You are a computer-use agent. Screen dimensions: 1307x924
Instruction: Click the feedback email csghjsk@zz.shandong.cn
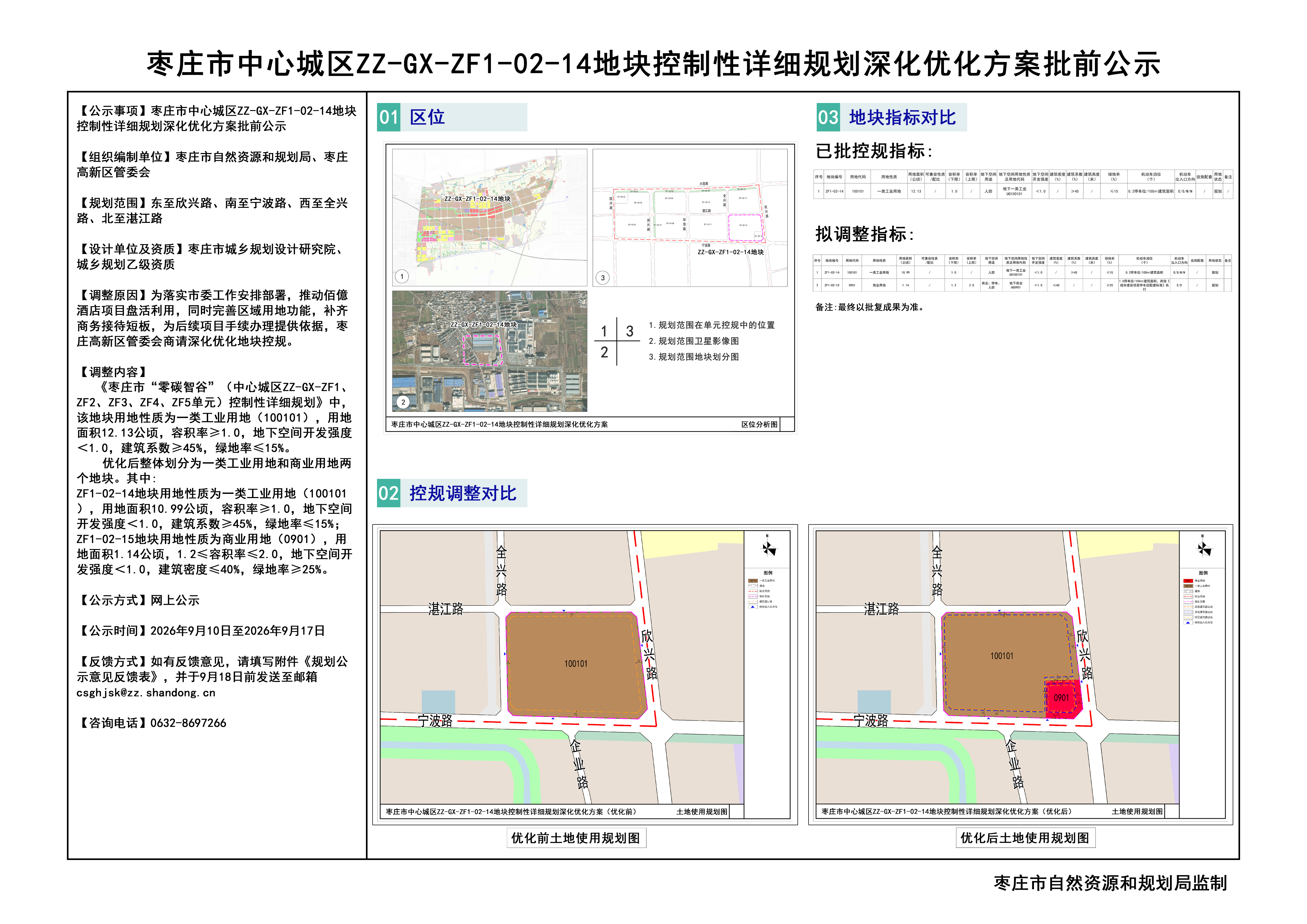(x=146, y=692)
